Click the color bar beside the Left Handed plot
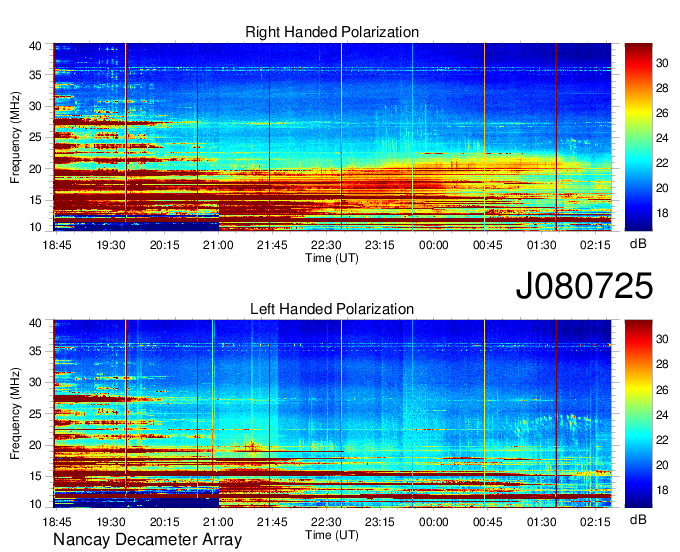 point(638,414)
